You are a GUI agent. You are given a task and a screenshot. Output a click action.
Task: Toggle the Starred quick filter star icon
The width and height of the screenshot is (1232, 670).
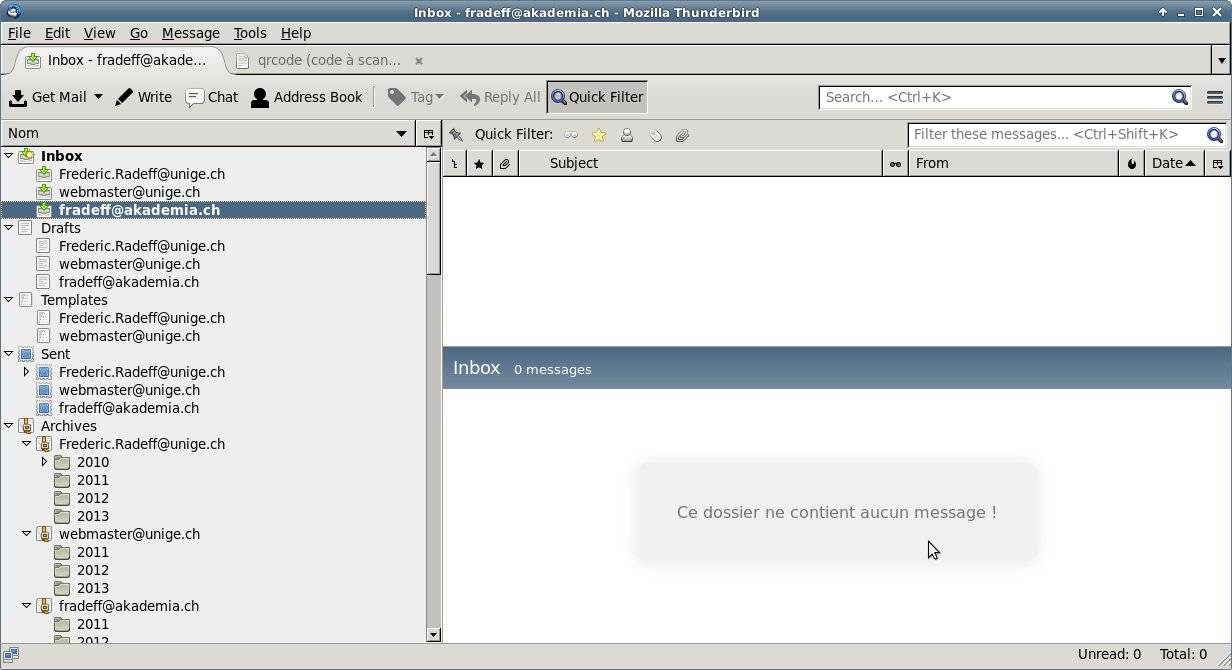click(x=599, y=135)
